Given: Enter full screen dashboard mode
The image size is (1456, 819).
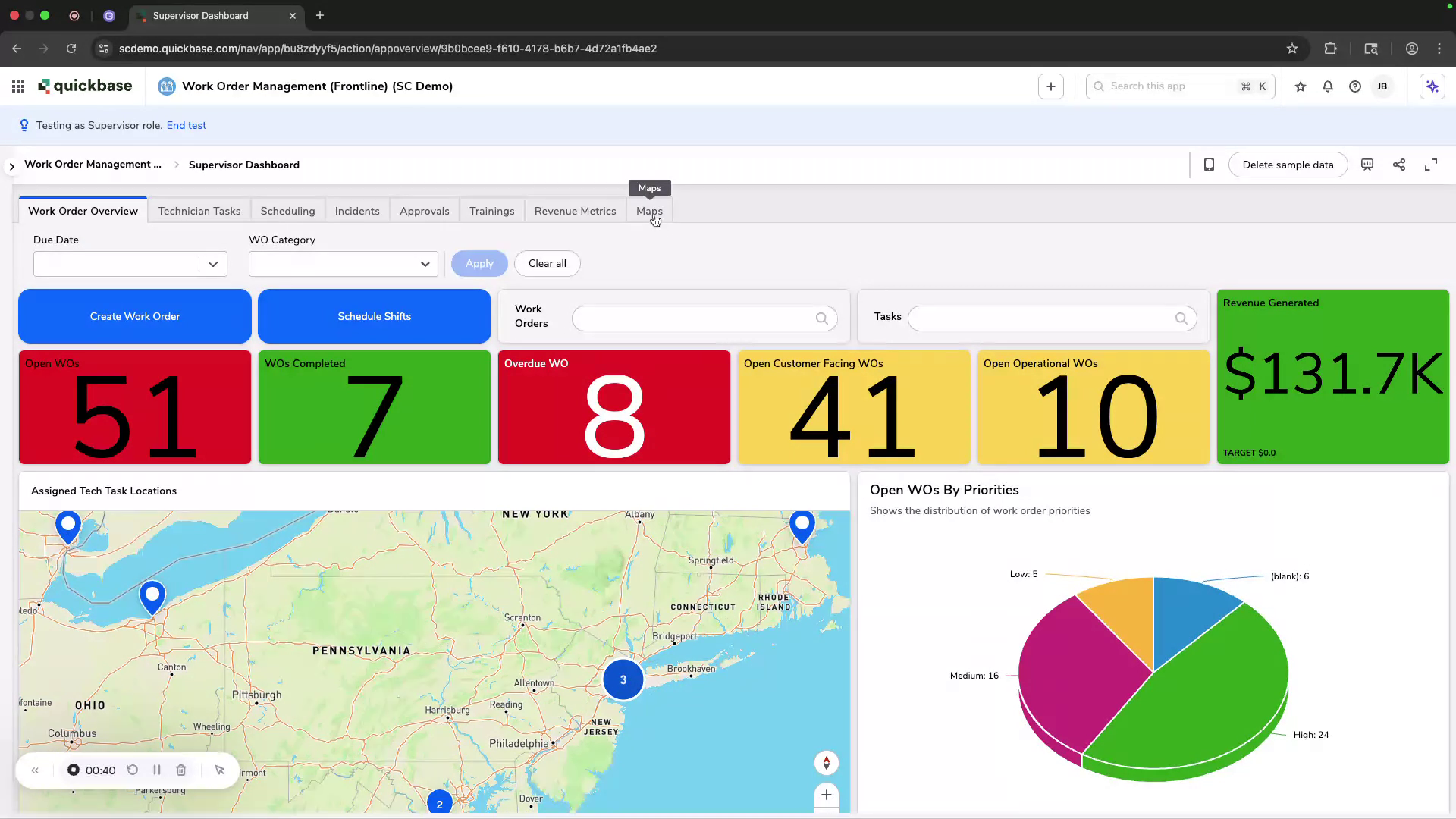Looking at the screenshot, I should pyautogui.click(x=1430, y=165).
